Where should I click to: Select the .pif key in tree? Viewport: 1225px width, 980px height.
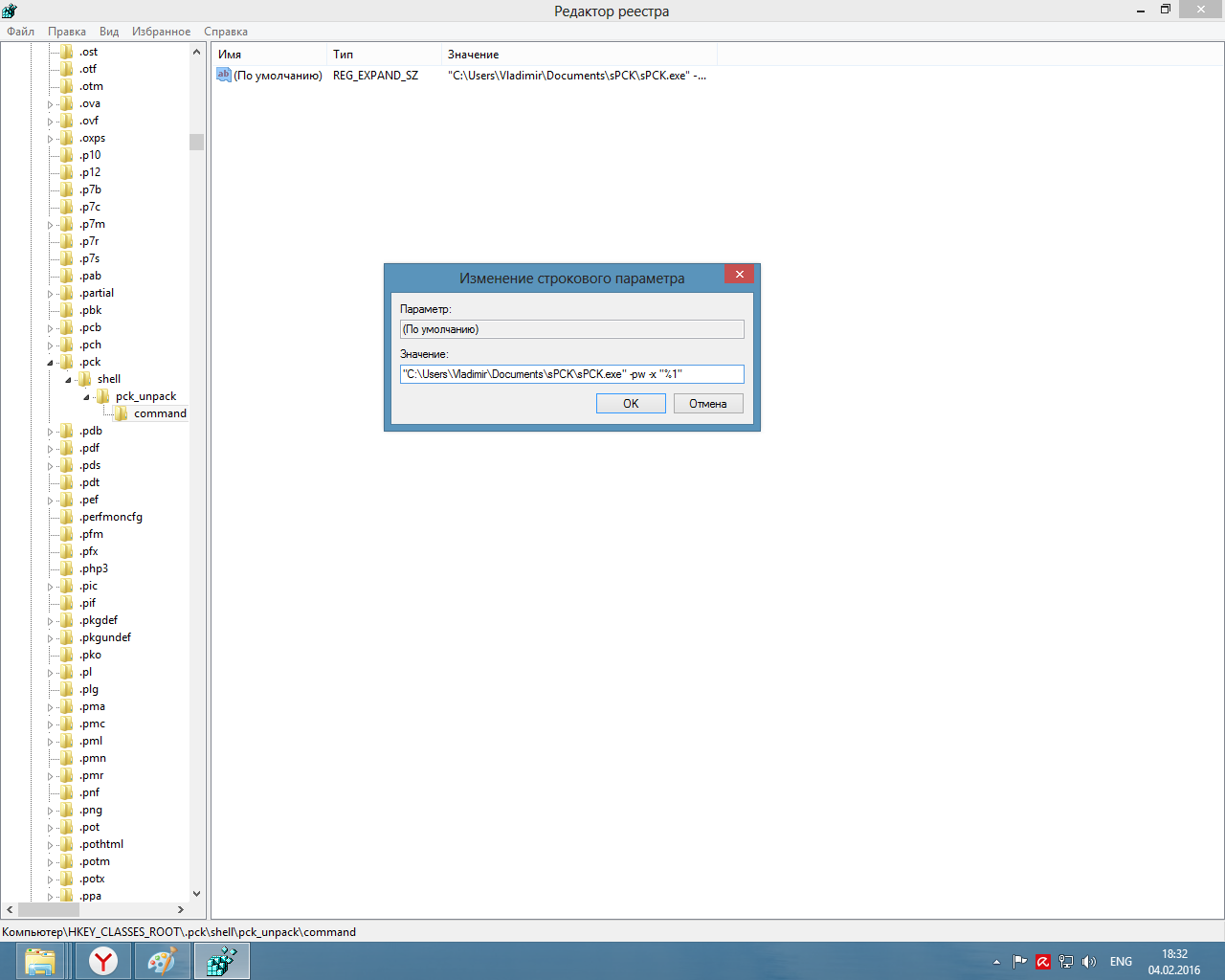pos(88,603)
